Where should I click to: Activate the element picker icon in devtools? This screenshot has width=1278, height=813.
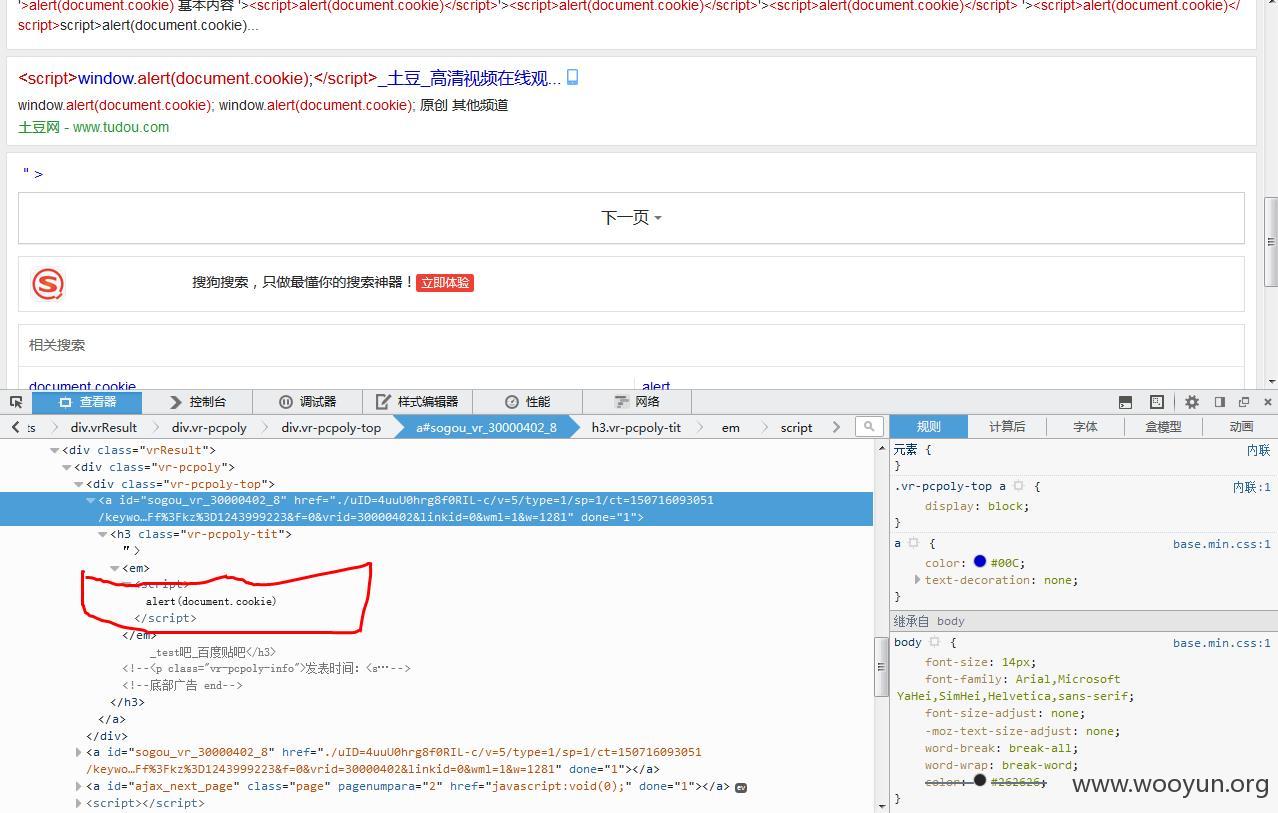coord(16,402)
